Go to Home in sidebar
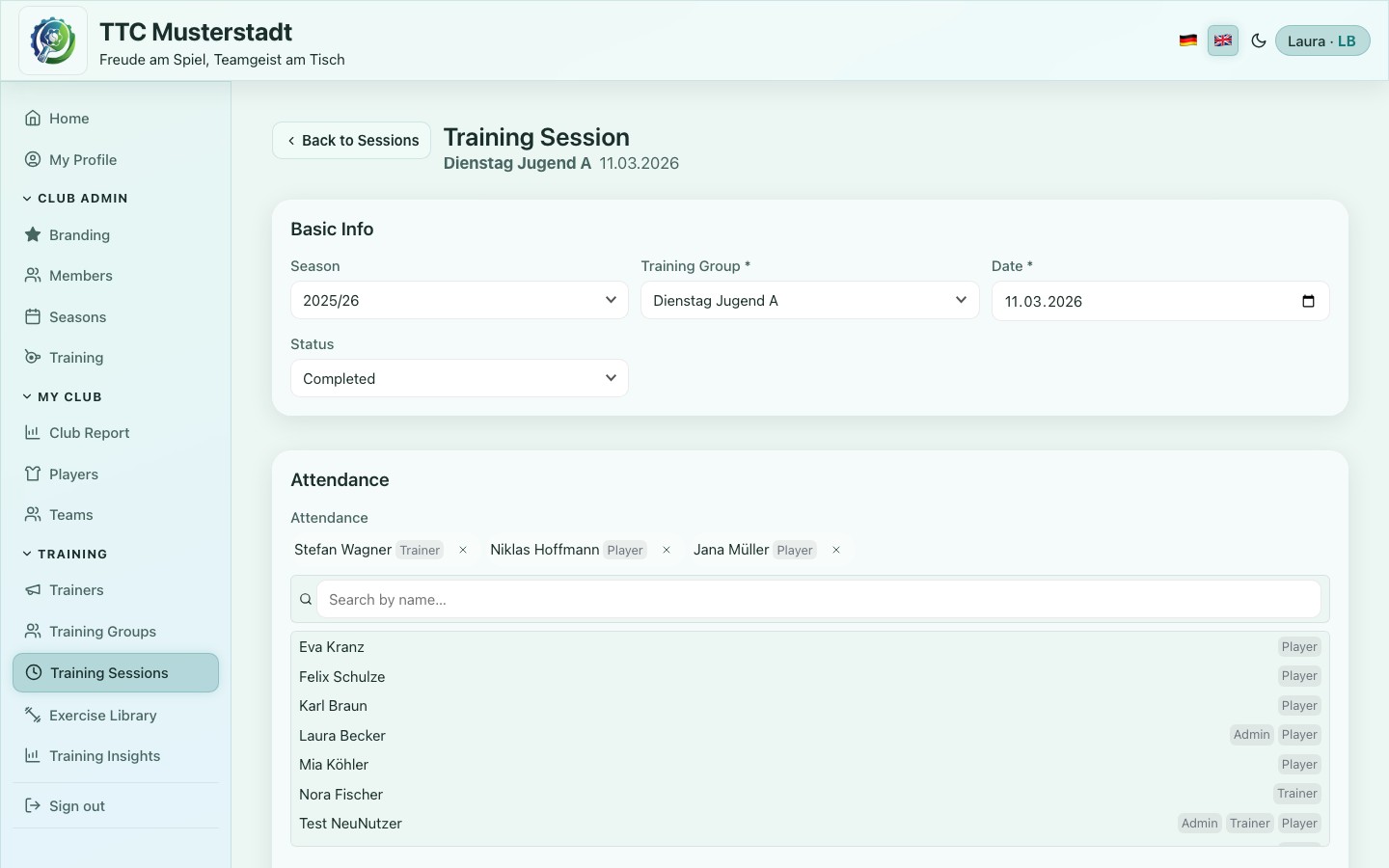 pos(116,119)
